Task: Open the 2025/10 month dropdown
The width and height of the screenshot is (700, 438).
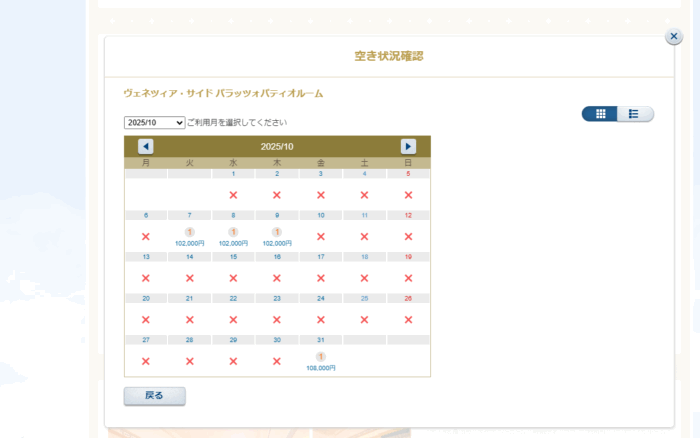Action: [154, 122]
